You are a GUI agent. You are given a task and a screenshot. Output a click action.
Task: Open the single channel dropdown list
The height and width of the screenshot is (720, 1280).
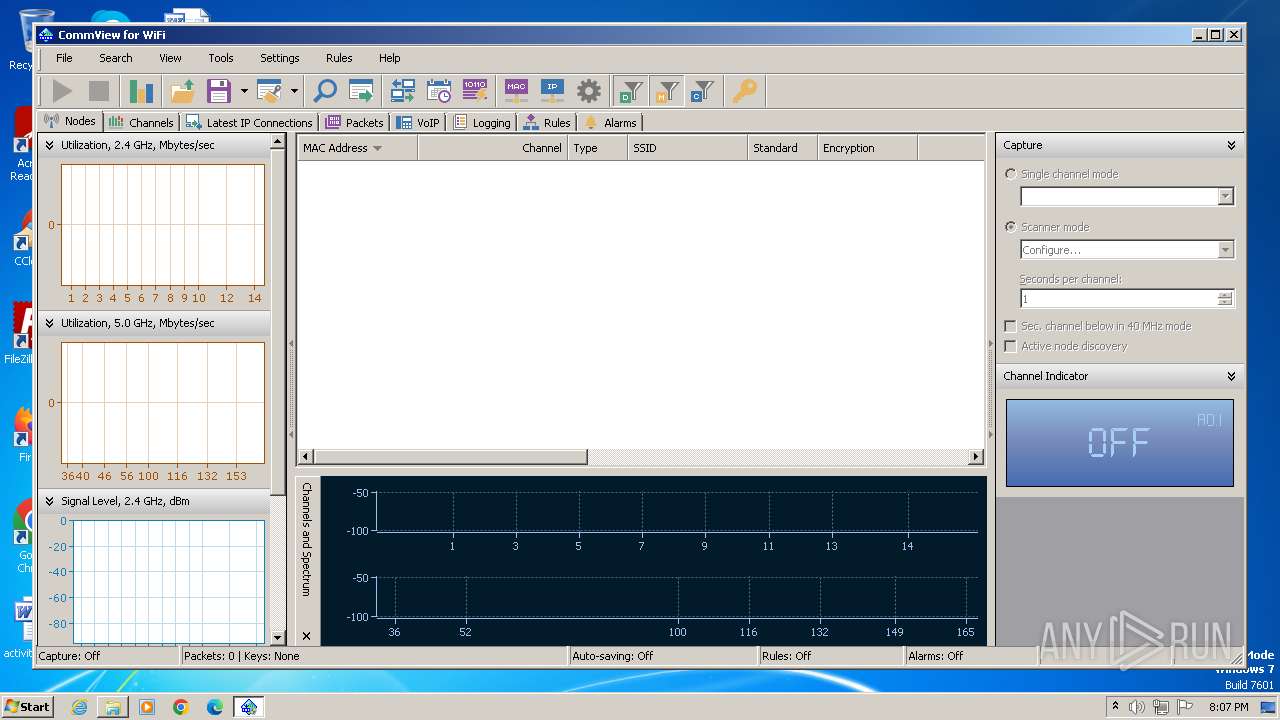(1226, 197)
